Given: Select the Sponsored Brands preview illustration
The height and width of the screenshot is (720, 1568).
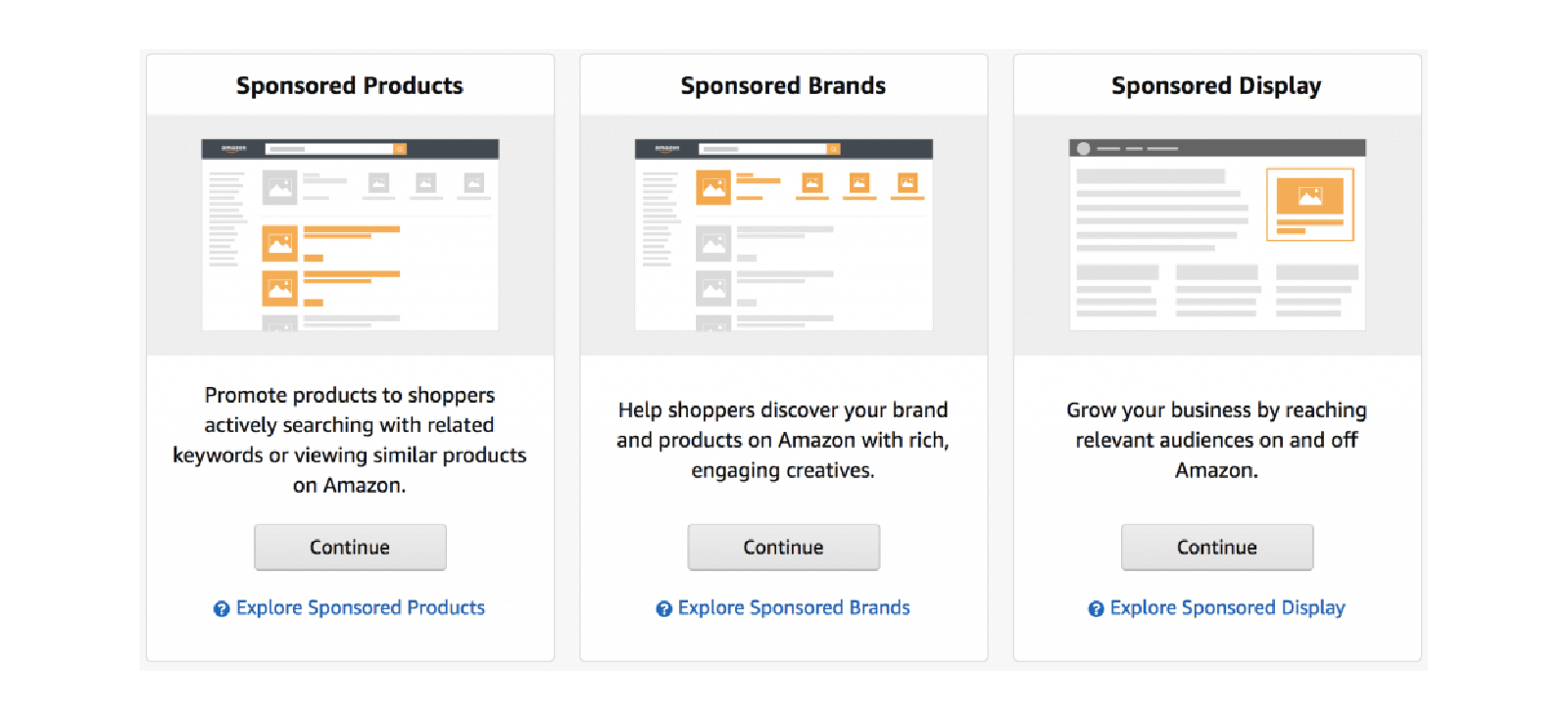Looking at the screenshot, I should pyautogui.click(x=783, y=235).
